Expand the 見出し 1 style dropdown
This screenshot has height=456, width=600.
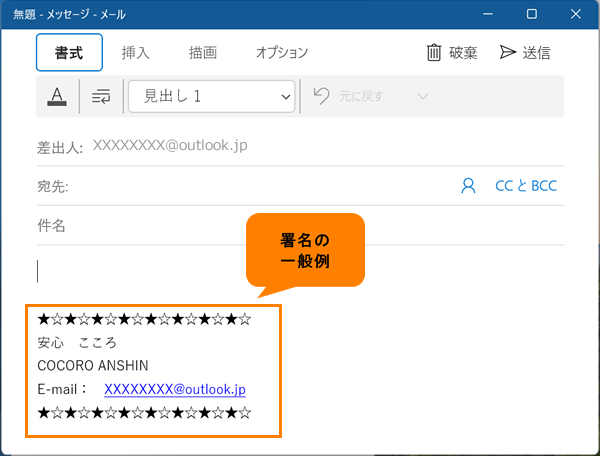click(x=211, y=97)
